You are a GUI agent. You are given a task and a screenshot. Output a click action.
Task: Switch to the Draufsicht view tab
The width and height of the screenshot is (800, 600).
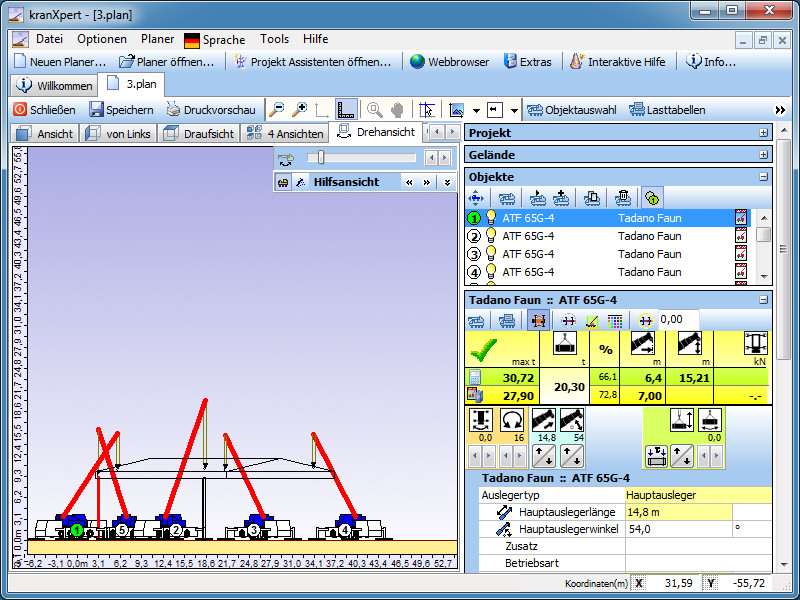pyautogui.click(x=199, y=133)
